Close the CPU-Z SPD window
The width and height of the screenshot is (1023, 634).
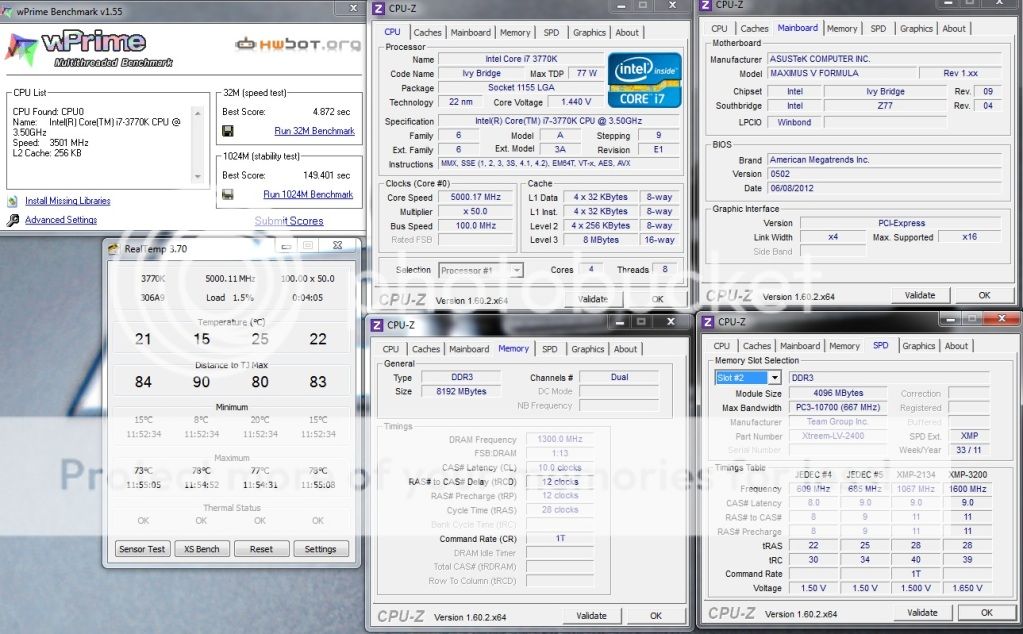[x=1001, y=318]
